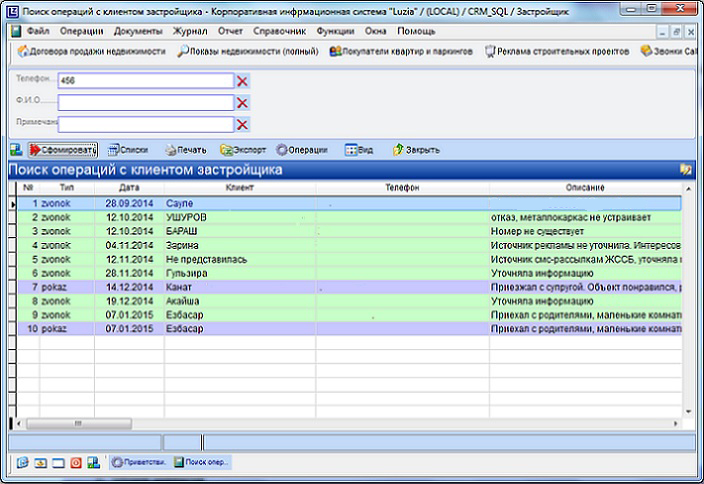Select the pokaz row with client Канат

[349, 287]
